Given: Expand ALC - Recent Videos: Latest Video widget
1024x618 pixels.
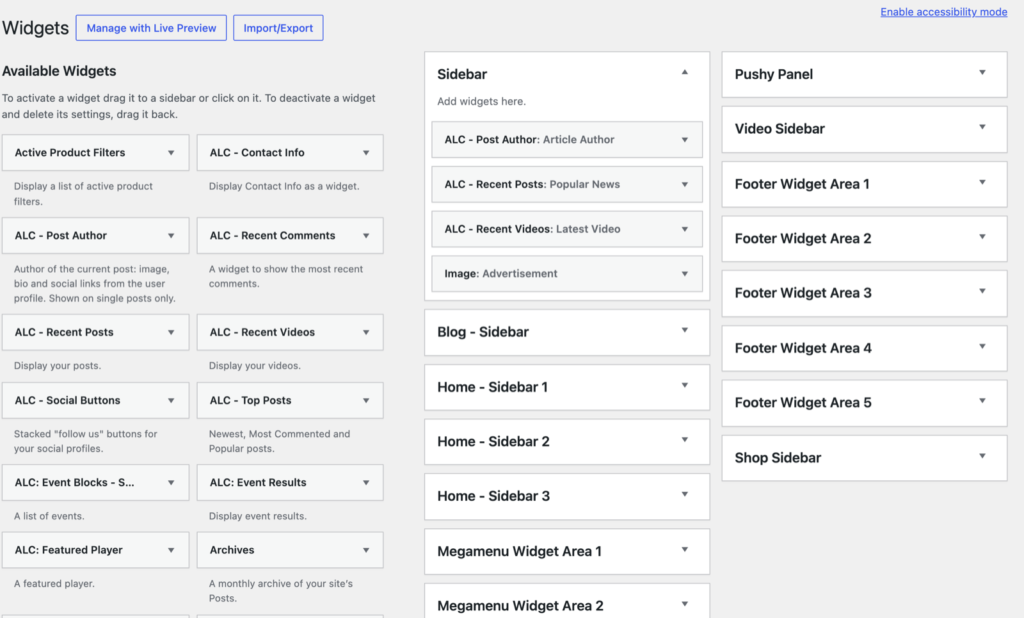Looking at the screenshot, I should [567, 229].
